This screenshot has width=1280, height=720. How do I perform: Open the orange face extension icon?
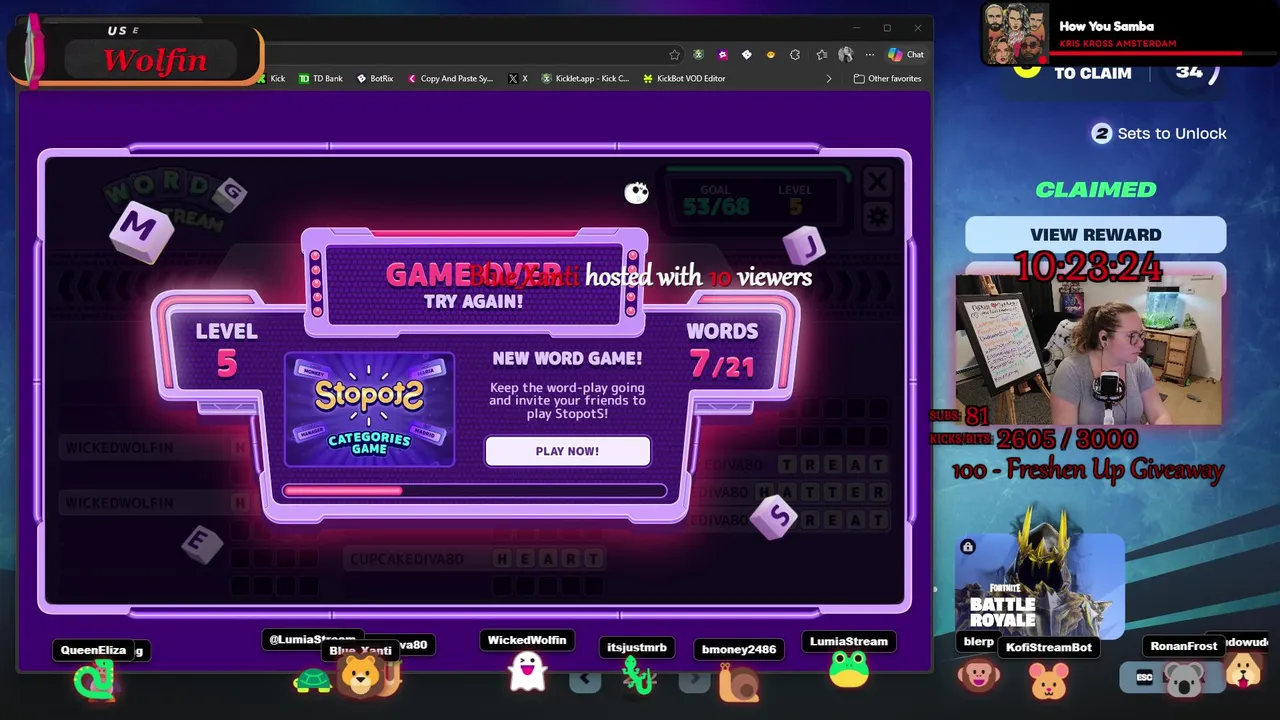click(771, 54)
